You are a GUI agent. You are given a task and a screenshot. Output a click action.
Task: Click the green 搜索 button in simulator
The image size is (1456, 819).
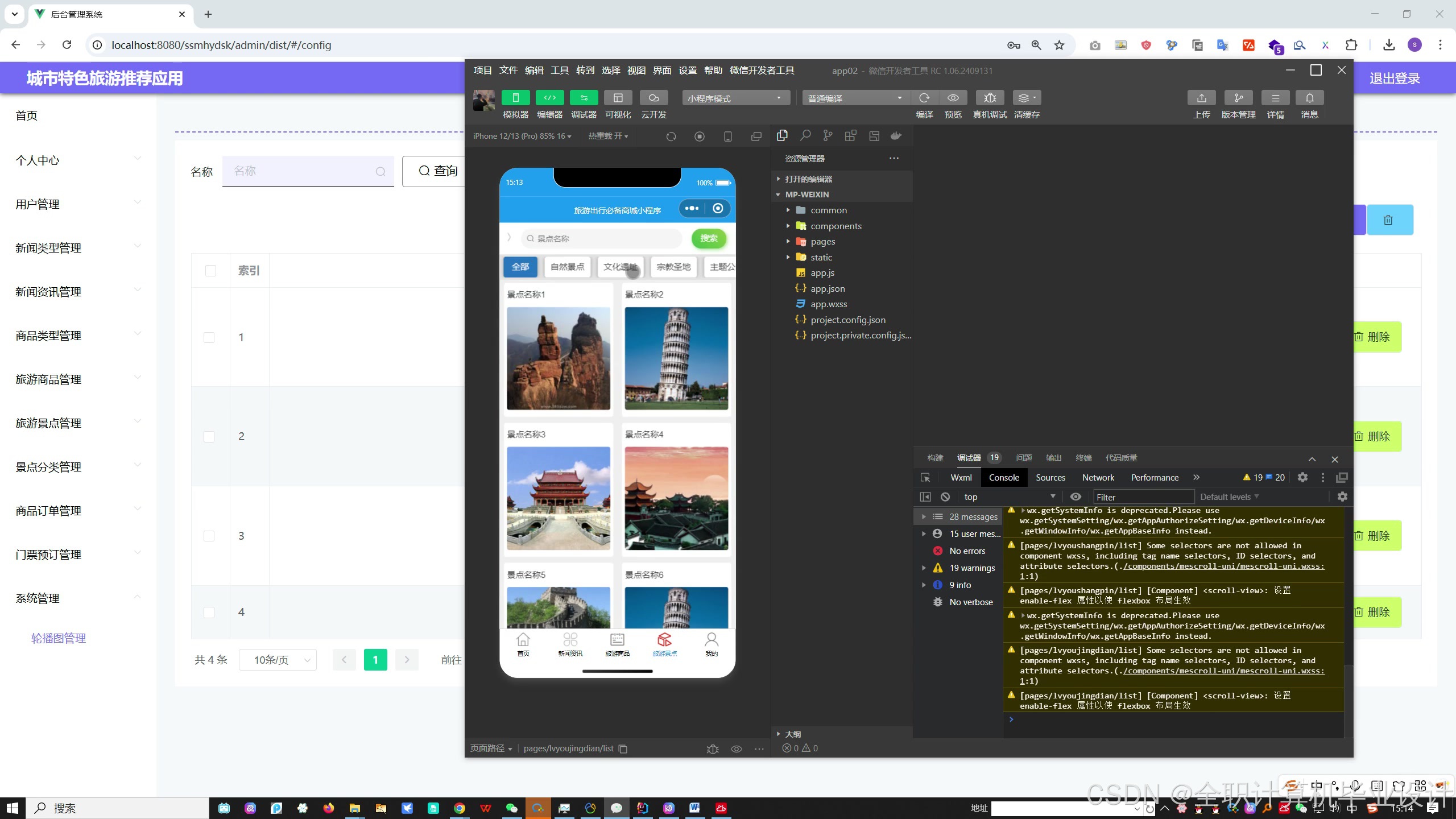[x=709, y=238]
